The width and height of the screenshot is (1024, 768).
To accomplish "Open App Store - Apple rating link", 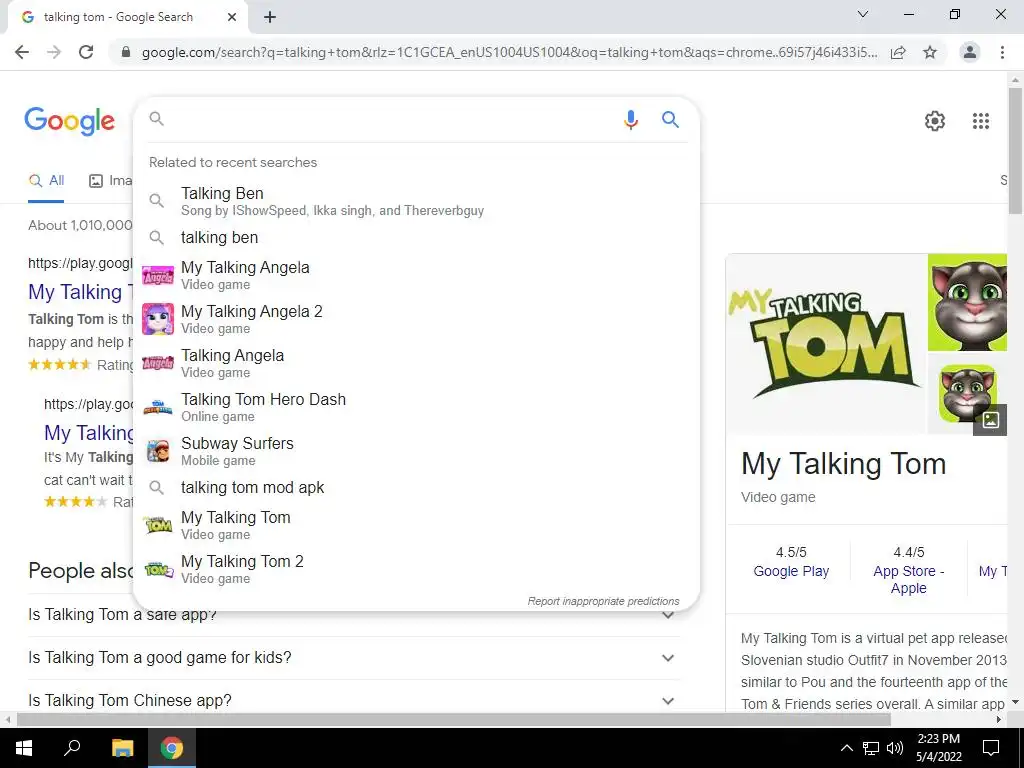I will (x=908, y=579).
